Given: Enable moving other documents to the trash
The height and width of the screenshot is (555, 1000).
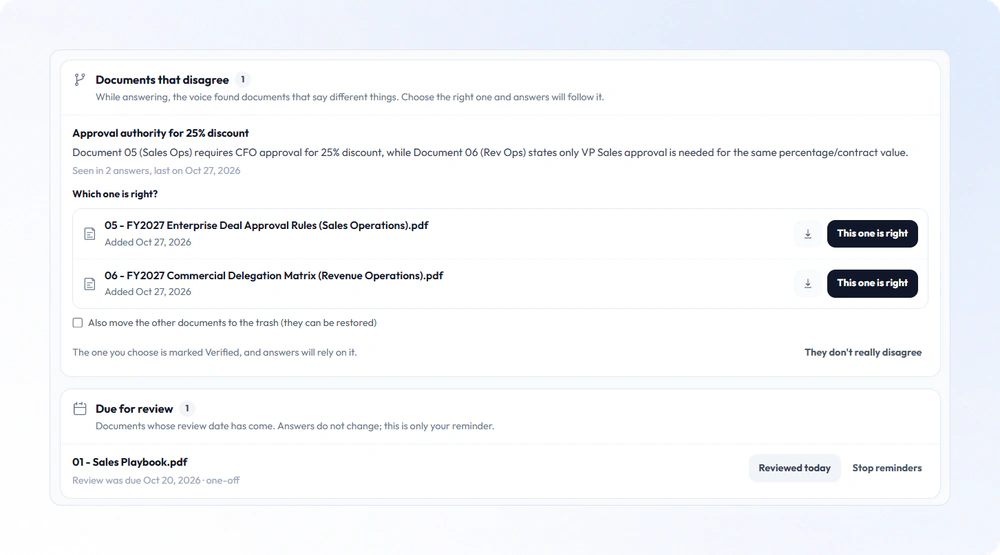Looking at the screenshot, I should pyautogui.click(x=78, y=323).
